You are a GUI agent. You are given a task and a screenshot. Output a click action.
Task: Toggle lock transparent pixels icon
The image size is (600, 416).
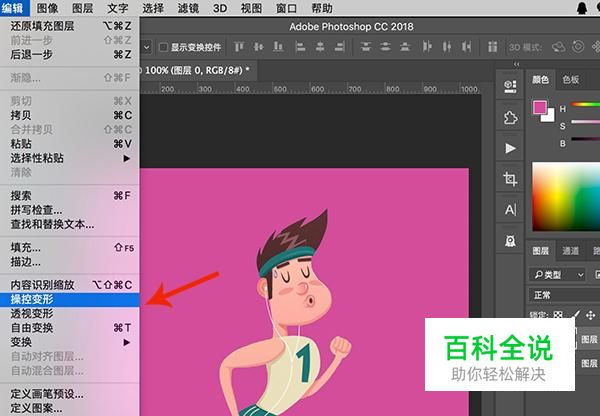(558, 315)
